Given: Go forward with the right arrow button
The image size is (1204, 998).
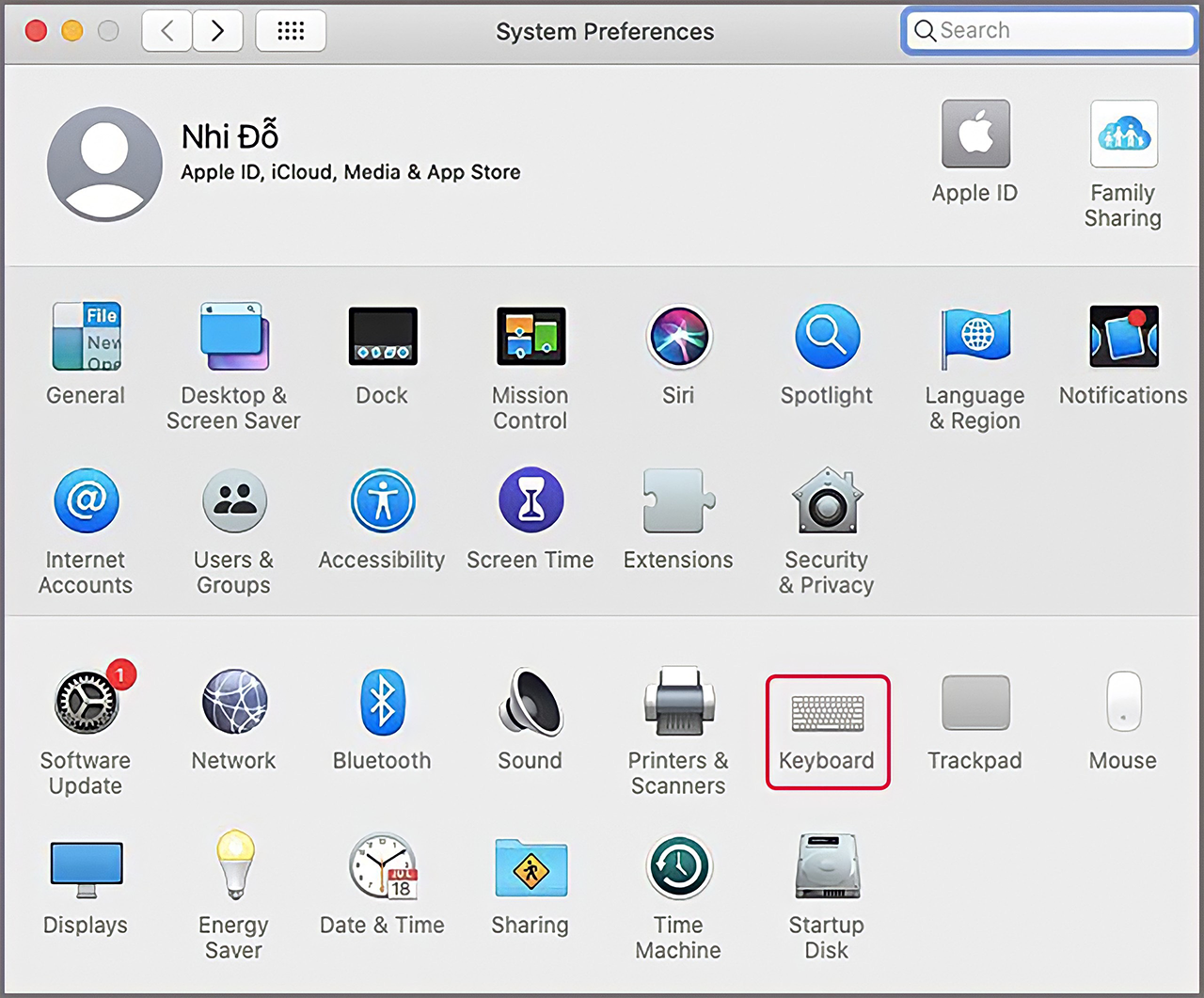Looking at the screenshot, I should [x=218, y=31].
